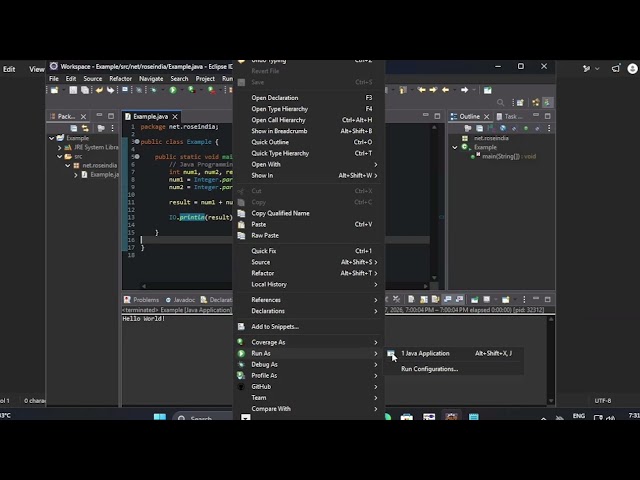Click the Coverage run toolbar icon
This screenshot has width=640, height=480.
click(191, 90)
